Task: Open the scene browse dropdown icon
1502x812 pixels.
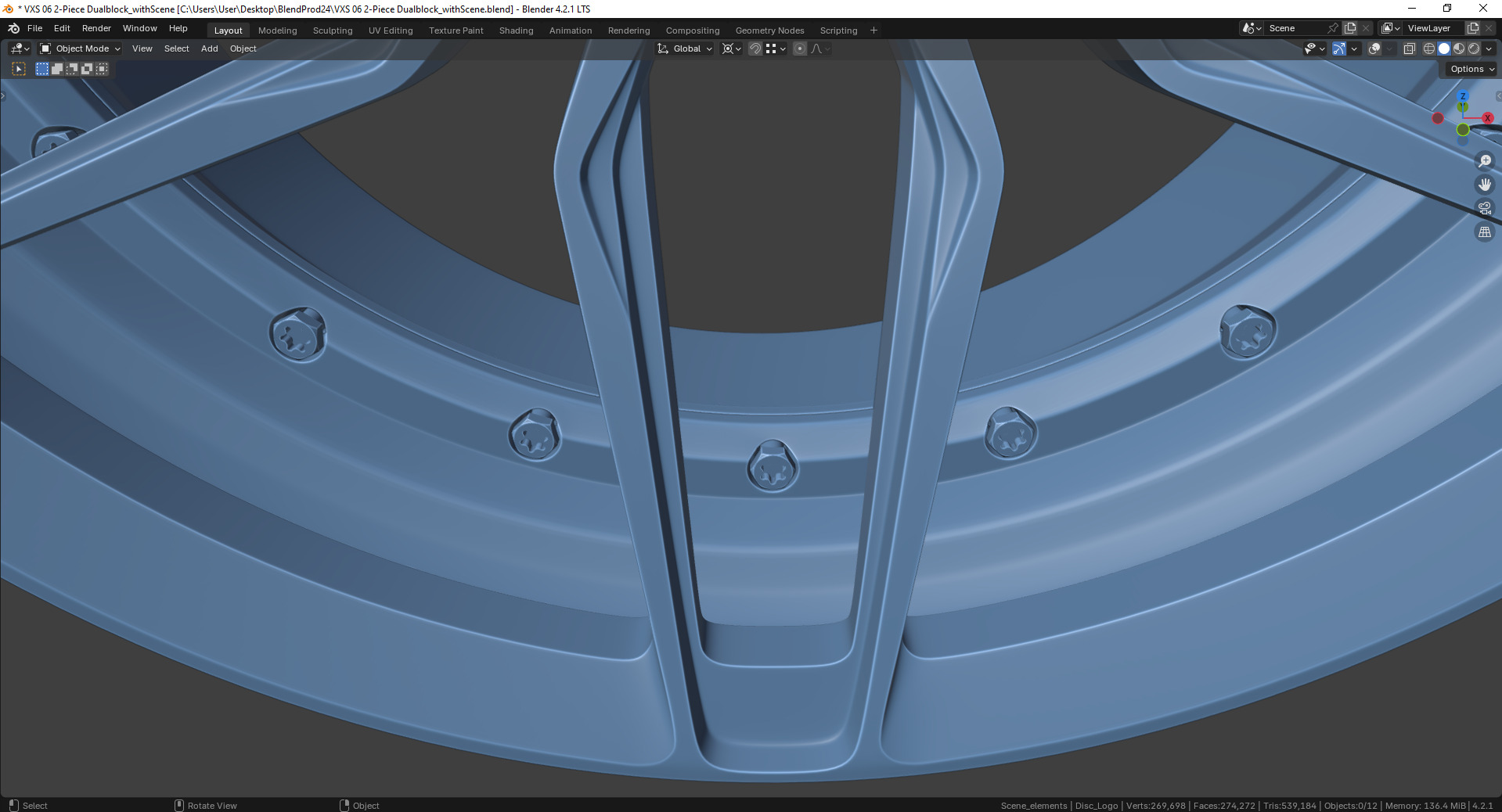Action: click(x=1252, y=28)
